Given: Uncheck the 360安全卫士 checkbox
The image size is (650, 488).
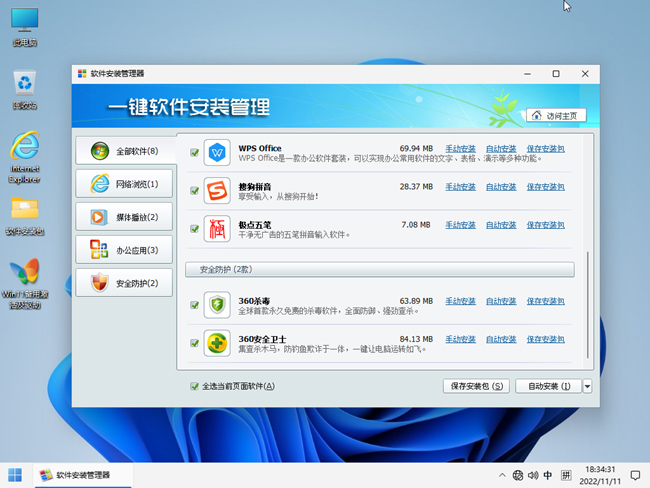Looking at the screenshot, I should (x=194, y=343).
